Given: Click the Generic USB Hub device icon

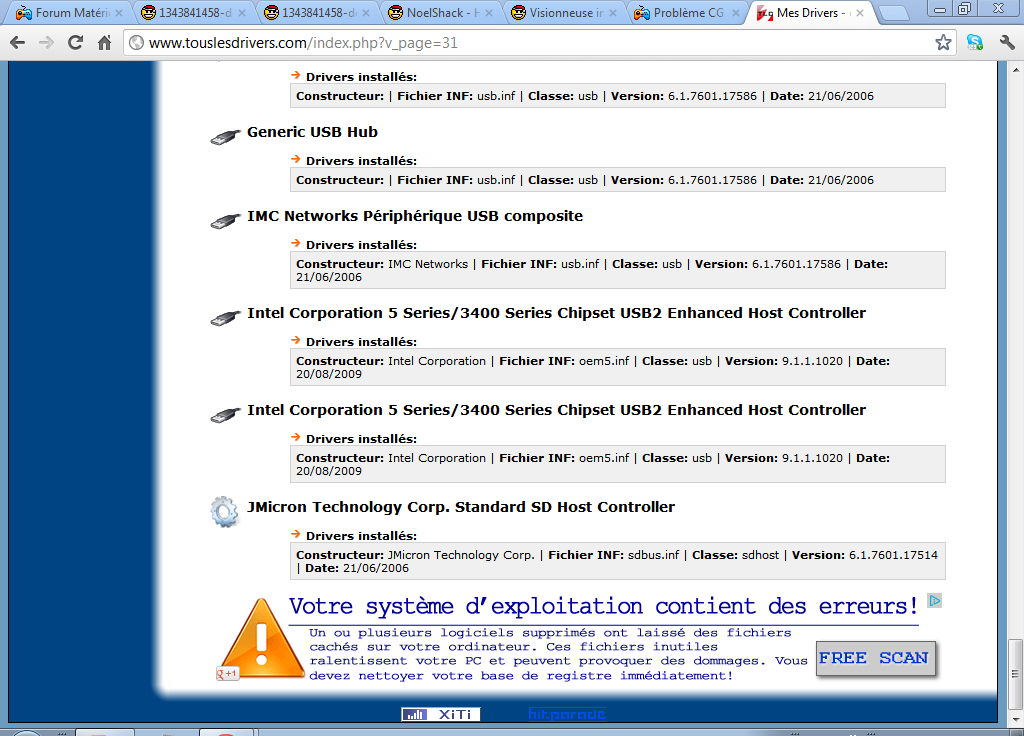Looking at the screenshot, I should pos(225,136).
